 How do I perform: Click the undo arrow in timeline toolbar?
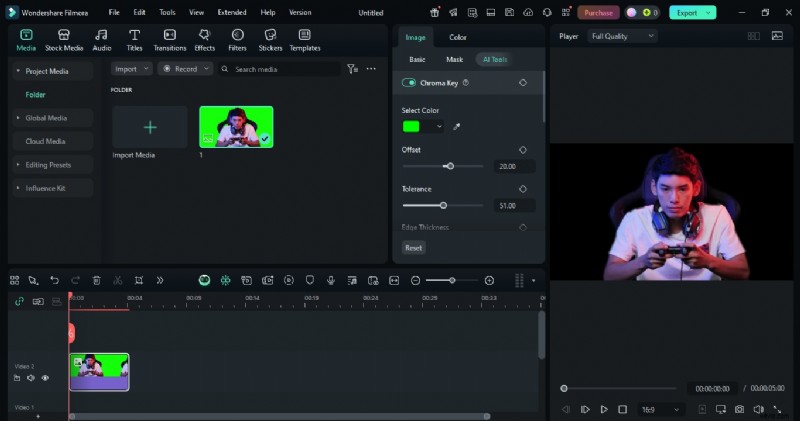point(54,280)
